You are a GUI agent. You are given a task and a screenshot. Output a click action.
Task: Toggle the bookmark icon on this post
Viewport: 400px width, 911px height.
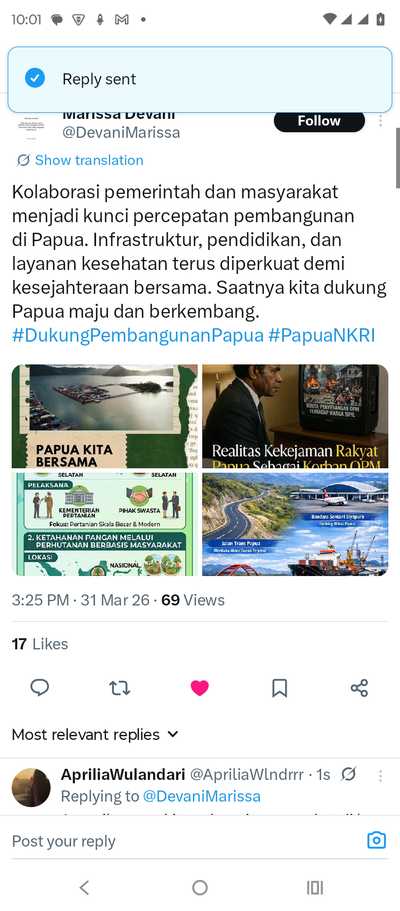coord(280,688)
